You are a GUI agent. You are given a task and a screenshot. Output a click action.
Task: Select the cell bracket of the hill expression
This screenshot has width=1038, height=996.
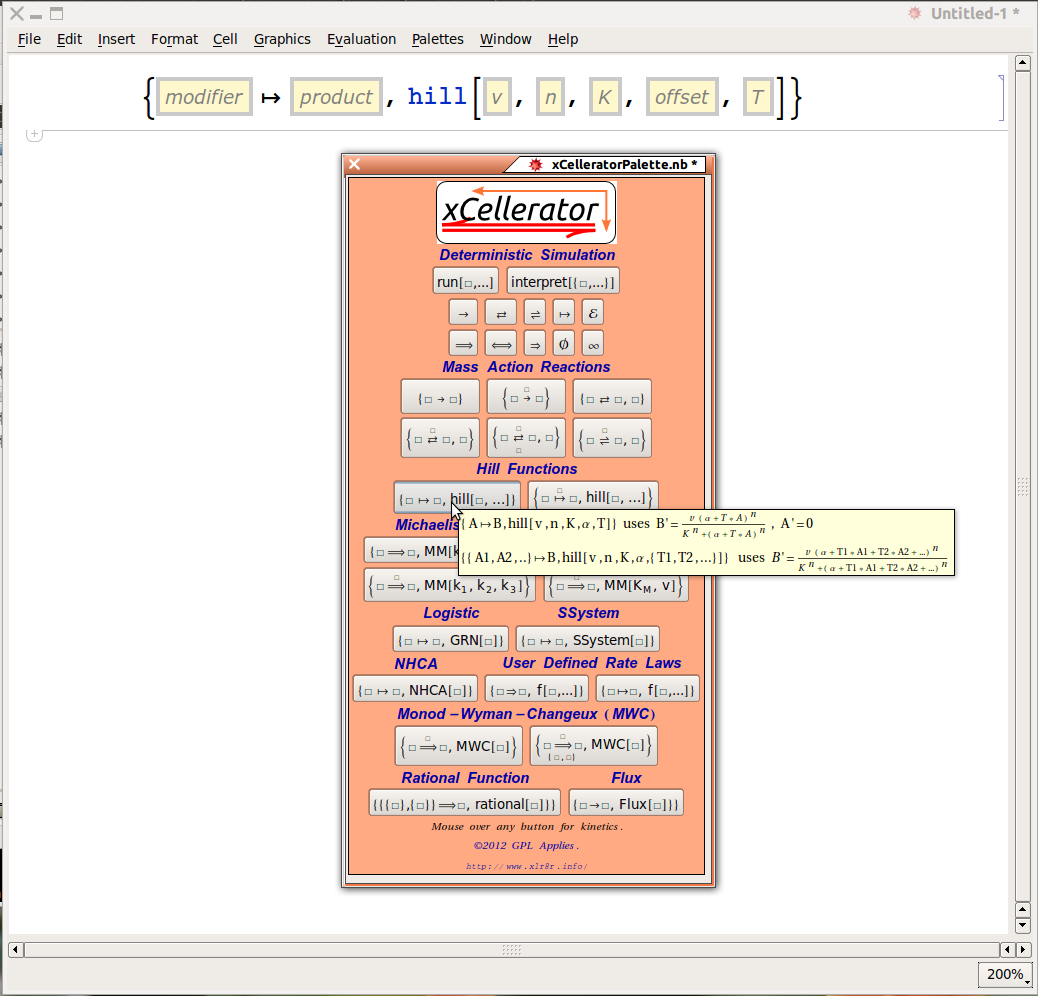pyautogui.click(x=1001, y=98)
